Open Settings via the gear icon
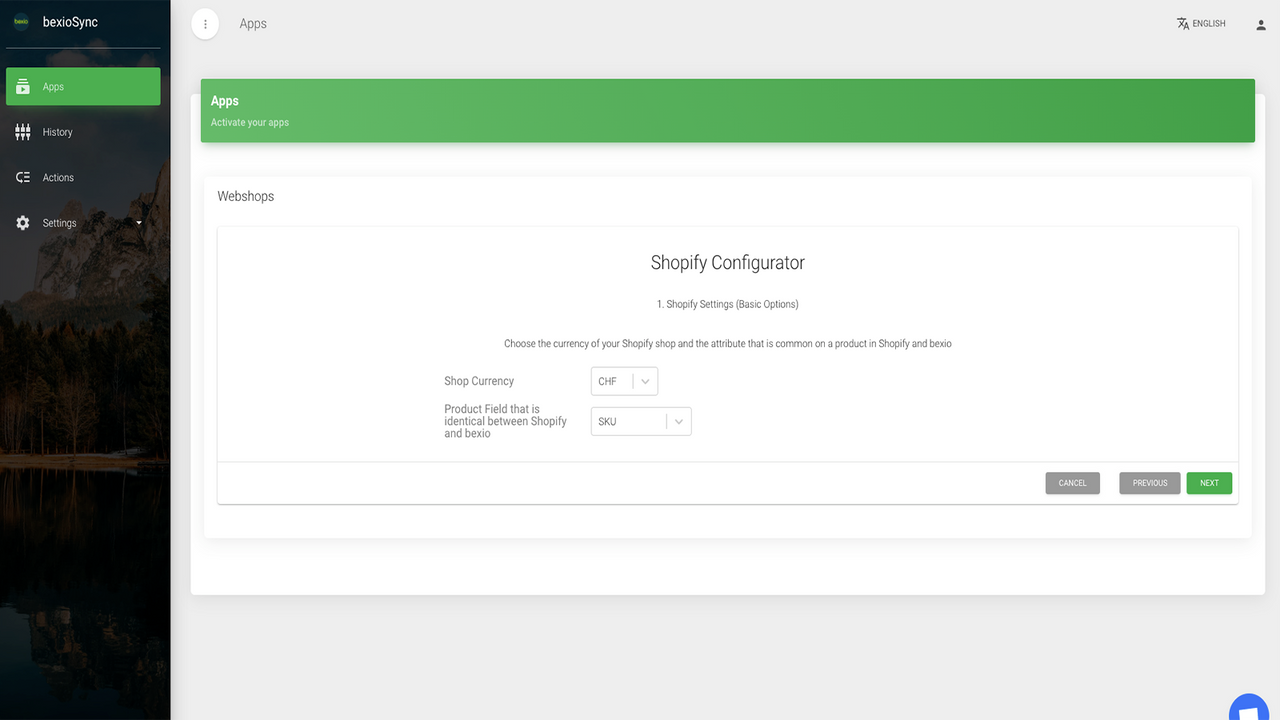The width and height of the screenshot is (1280, 720). click(x=22, y=222)
